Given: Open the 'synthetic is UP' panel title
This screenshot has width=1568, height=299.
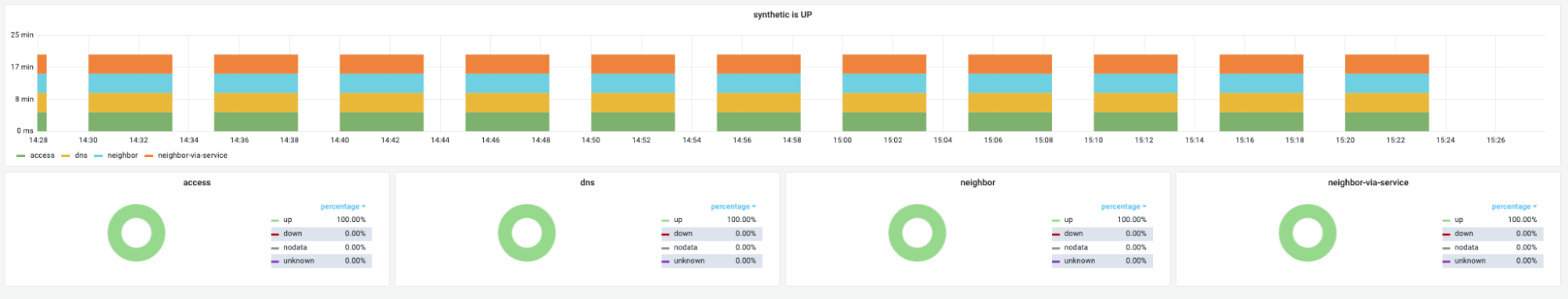Looking at the screenshot, I should pyautogui.click(x=782, y=14).
